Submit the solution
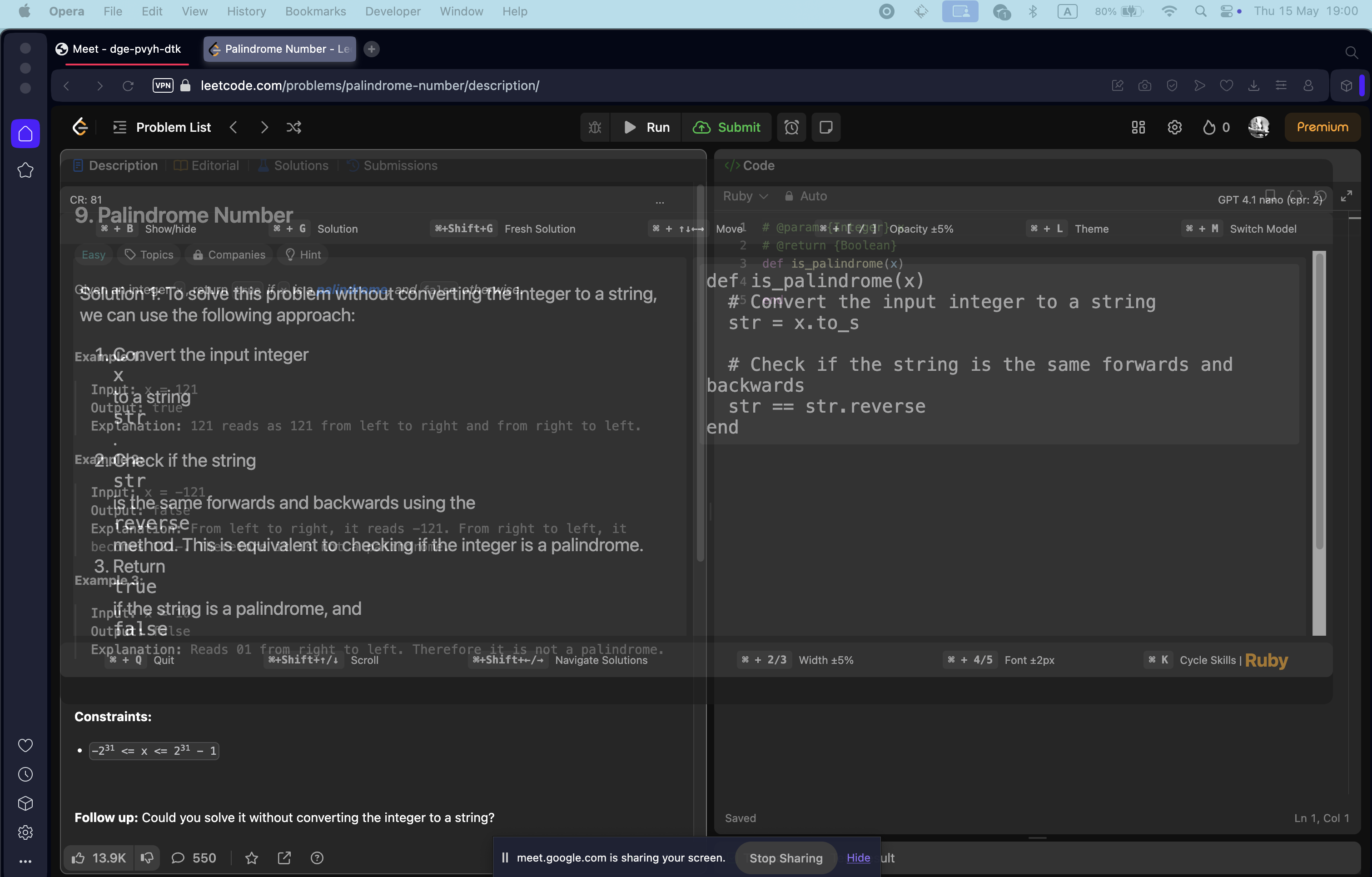 click(x=726, y=127)
